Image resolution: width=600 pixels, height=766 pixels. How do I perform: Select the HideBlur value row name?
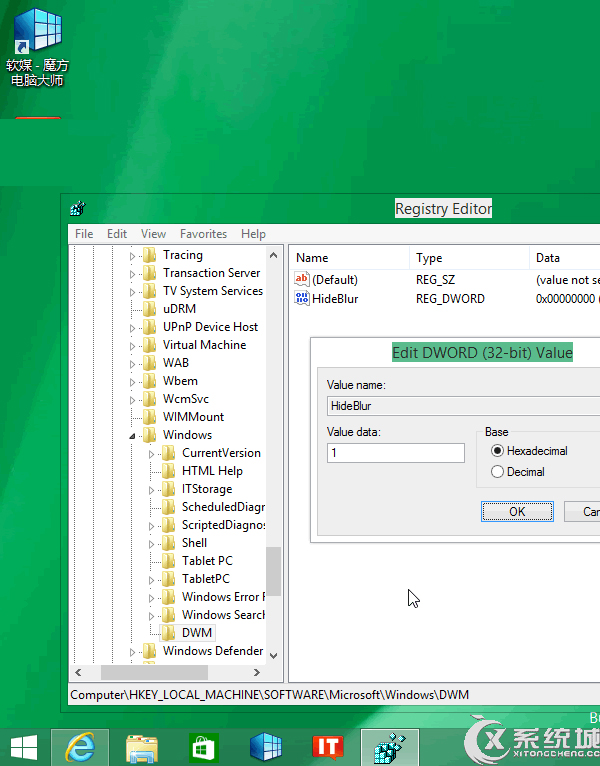[335, 298]
